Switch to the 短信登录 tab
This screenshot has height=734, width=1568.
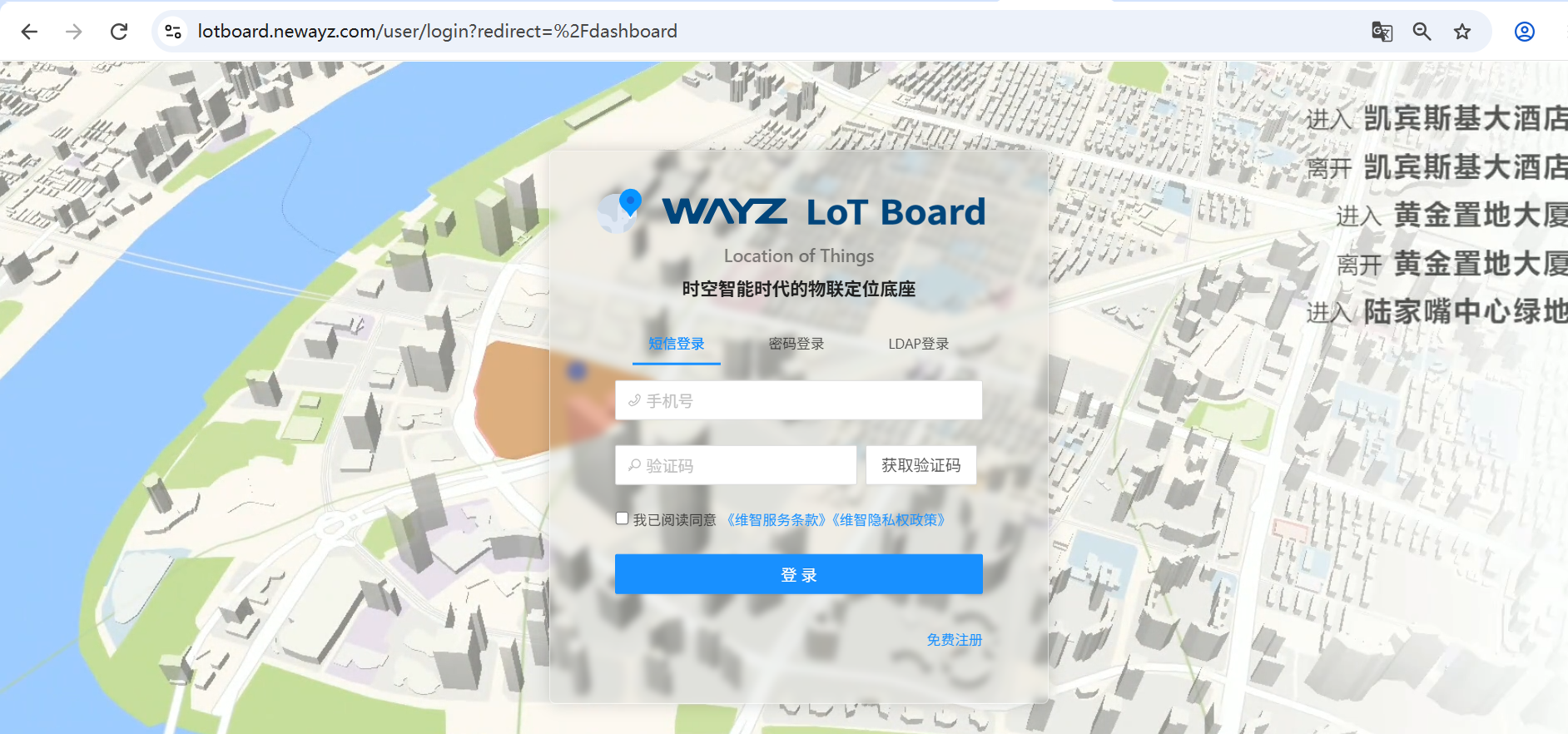coord(677,344)
